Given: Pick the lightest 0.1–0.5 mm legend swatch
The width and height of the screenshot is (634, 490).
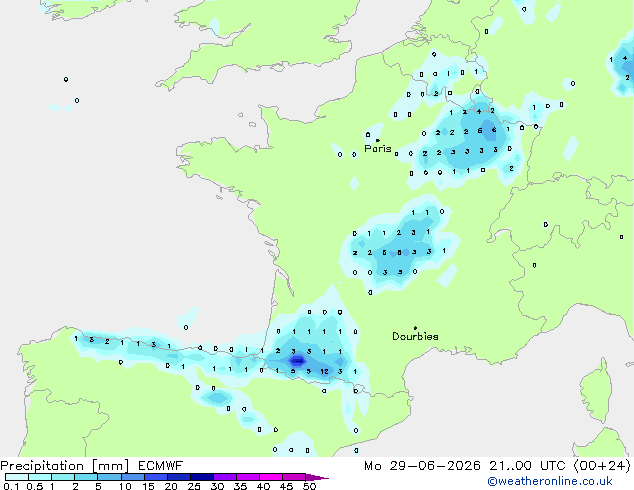Looking at the screenshot, I should 17,477.
